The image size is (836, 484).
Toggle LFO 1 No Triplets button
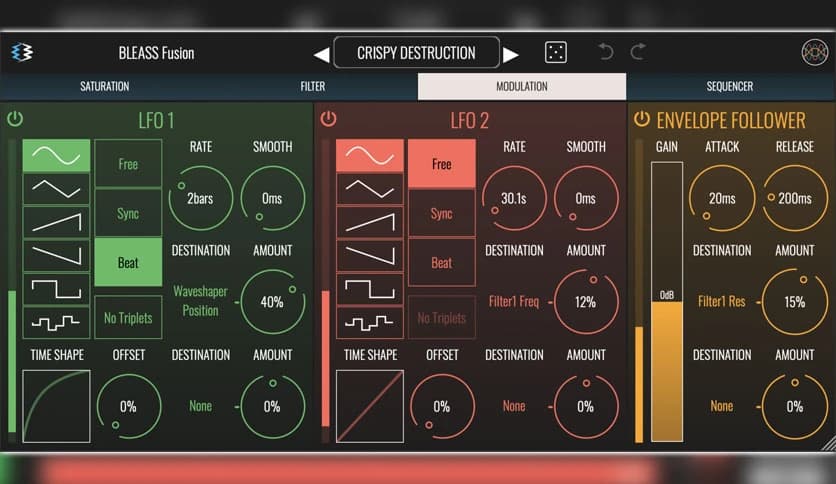pyautogui.click(x=128, y=318)
